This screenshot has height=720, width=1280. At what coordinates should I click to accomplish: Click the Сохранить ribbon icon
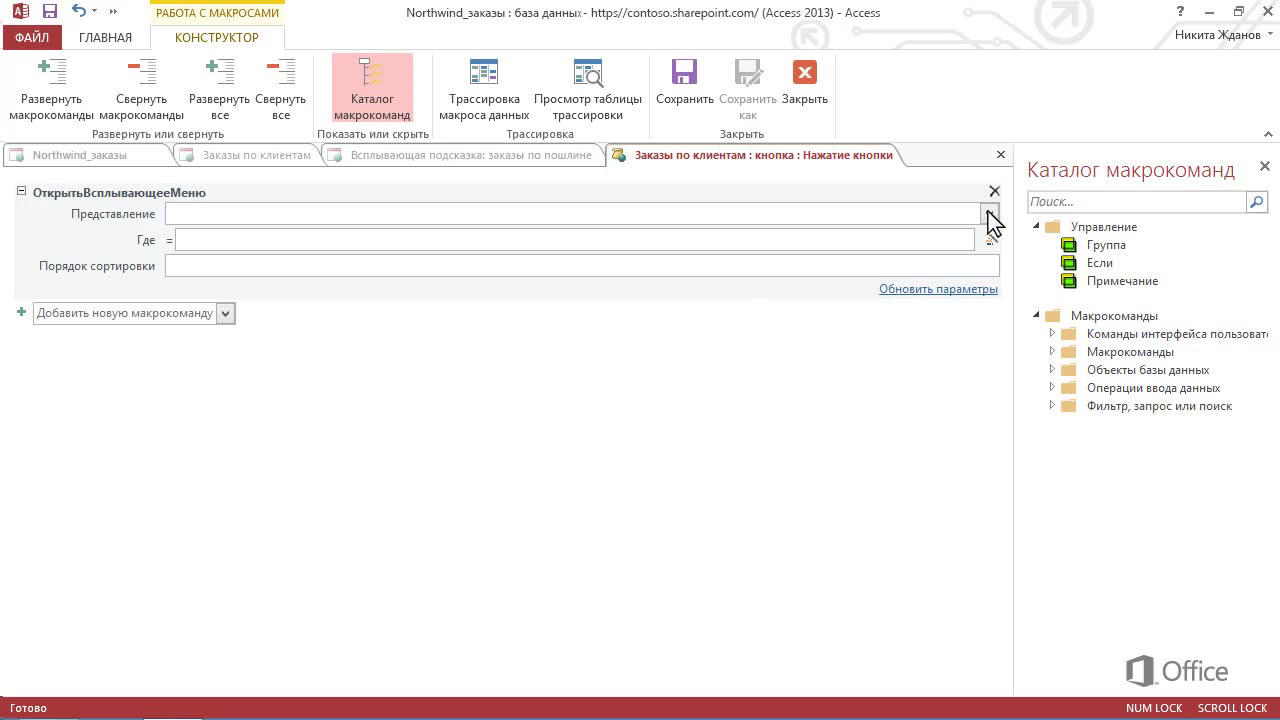pyautogui.click(x=685, y=83)
